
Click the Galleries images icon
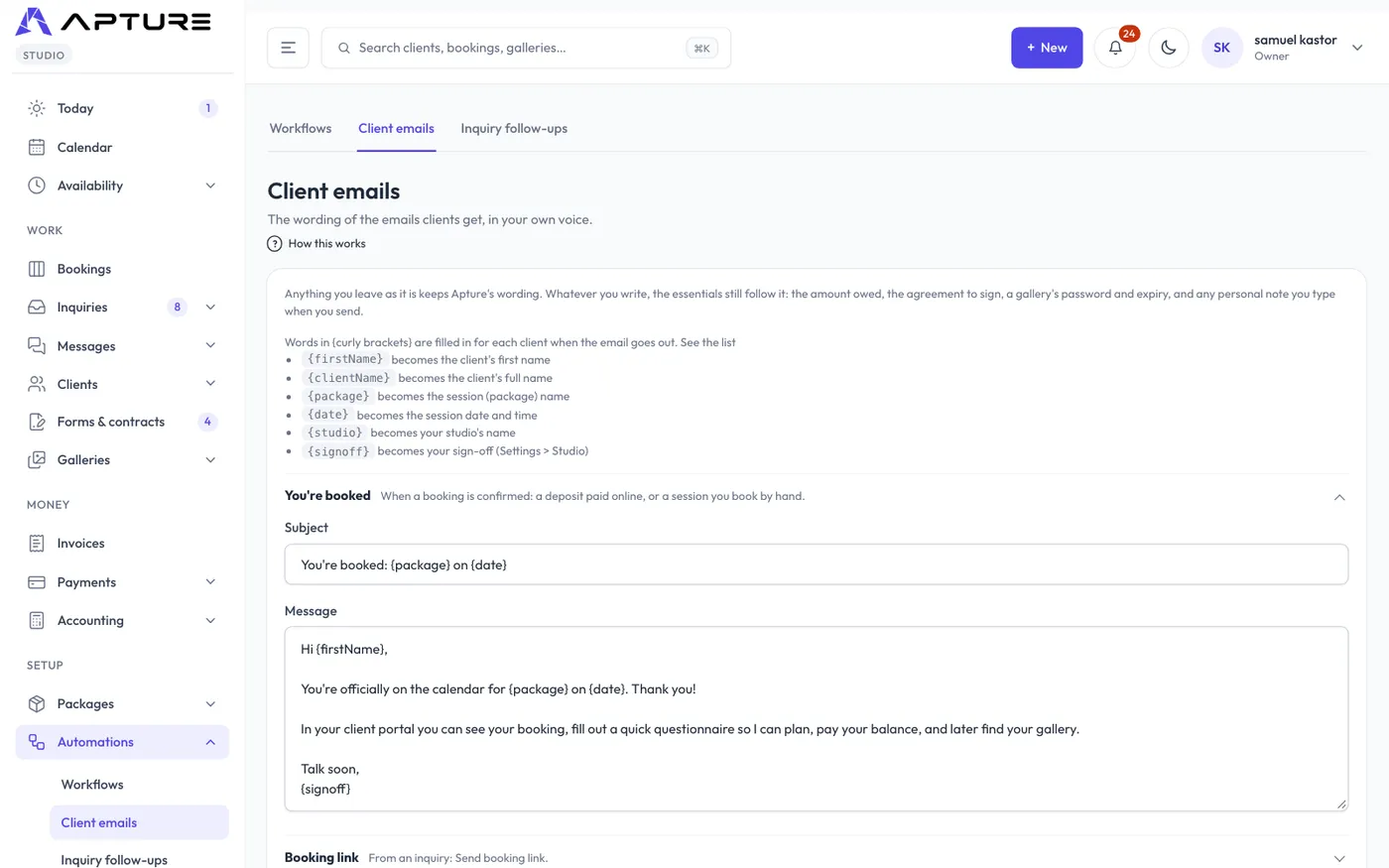tap(37, 460)
